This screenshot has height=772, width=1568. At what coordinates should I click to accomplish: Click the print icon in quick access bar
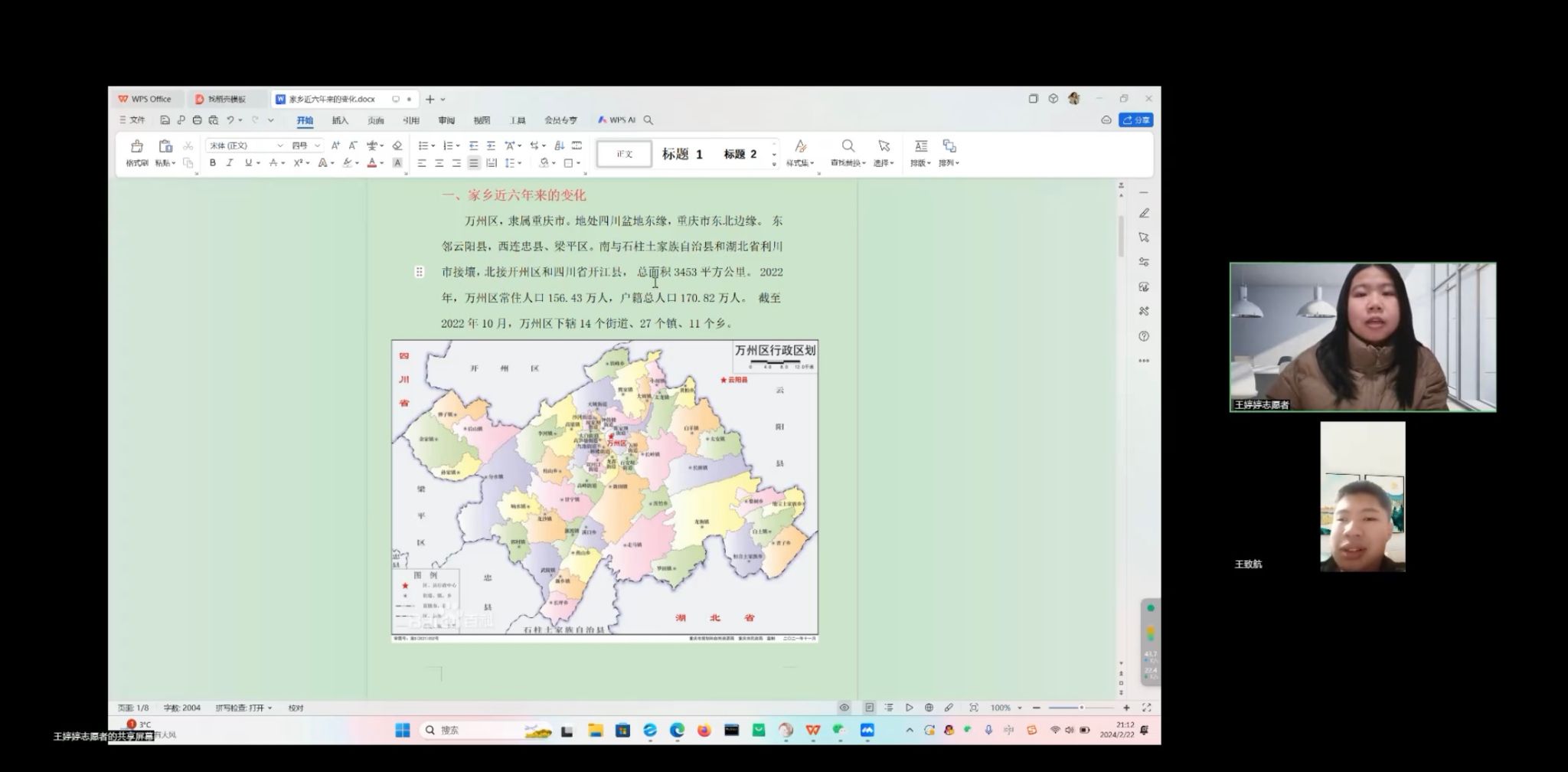pos(197,120)
